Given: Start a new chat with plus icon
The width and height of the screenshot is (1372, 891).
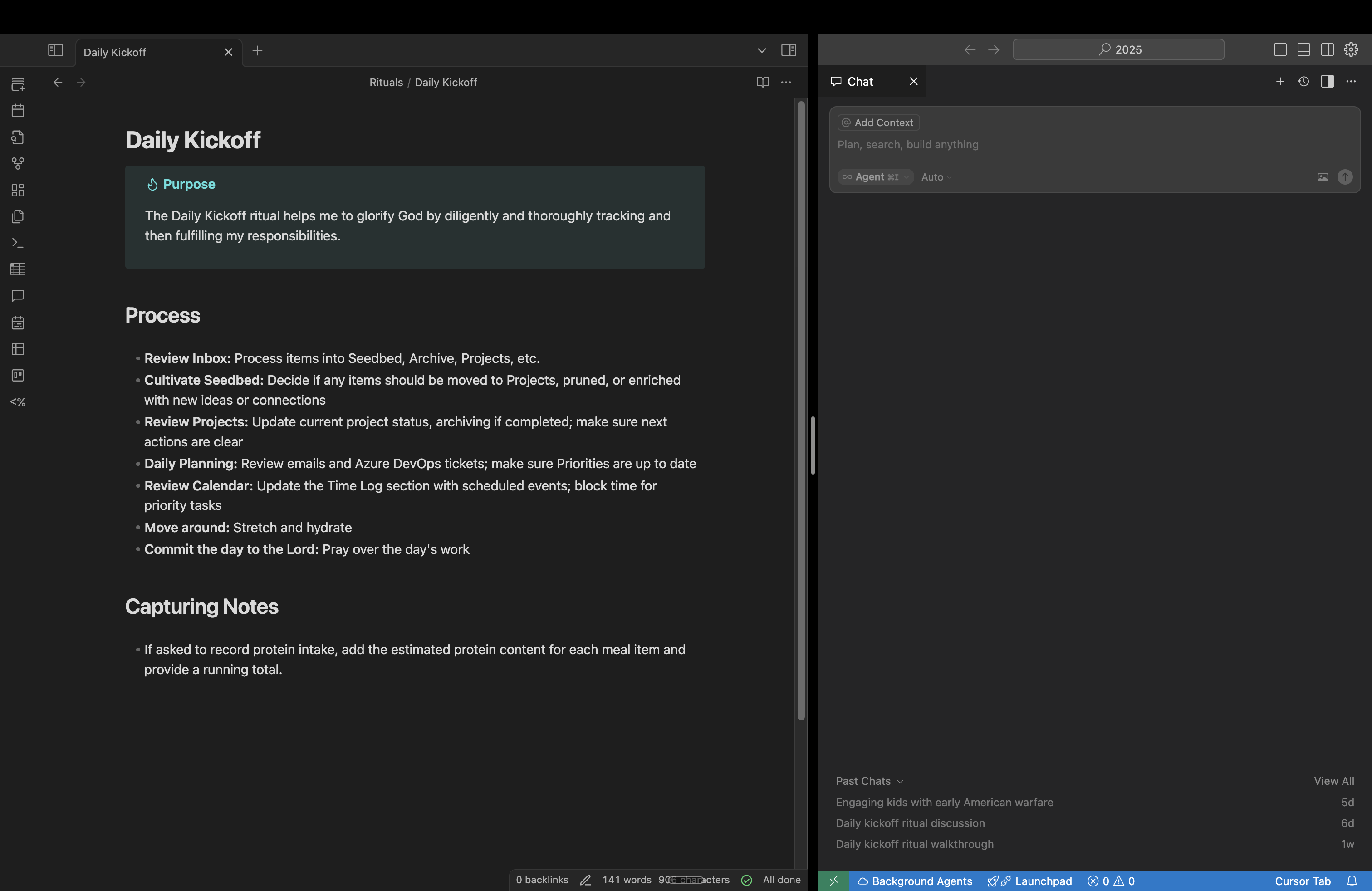Looking at the screenshot, I should coord(1280,81).
